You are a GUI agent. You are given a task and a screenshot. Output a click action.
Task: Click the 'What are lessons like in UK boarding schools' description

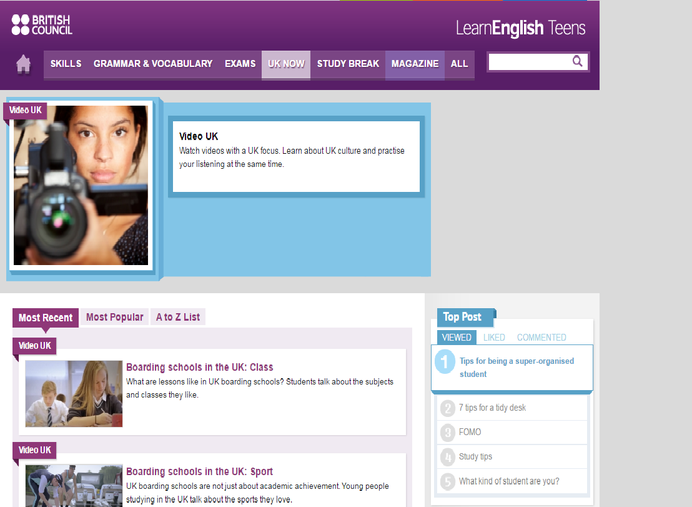tap(260, 388)
